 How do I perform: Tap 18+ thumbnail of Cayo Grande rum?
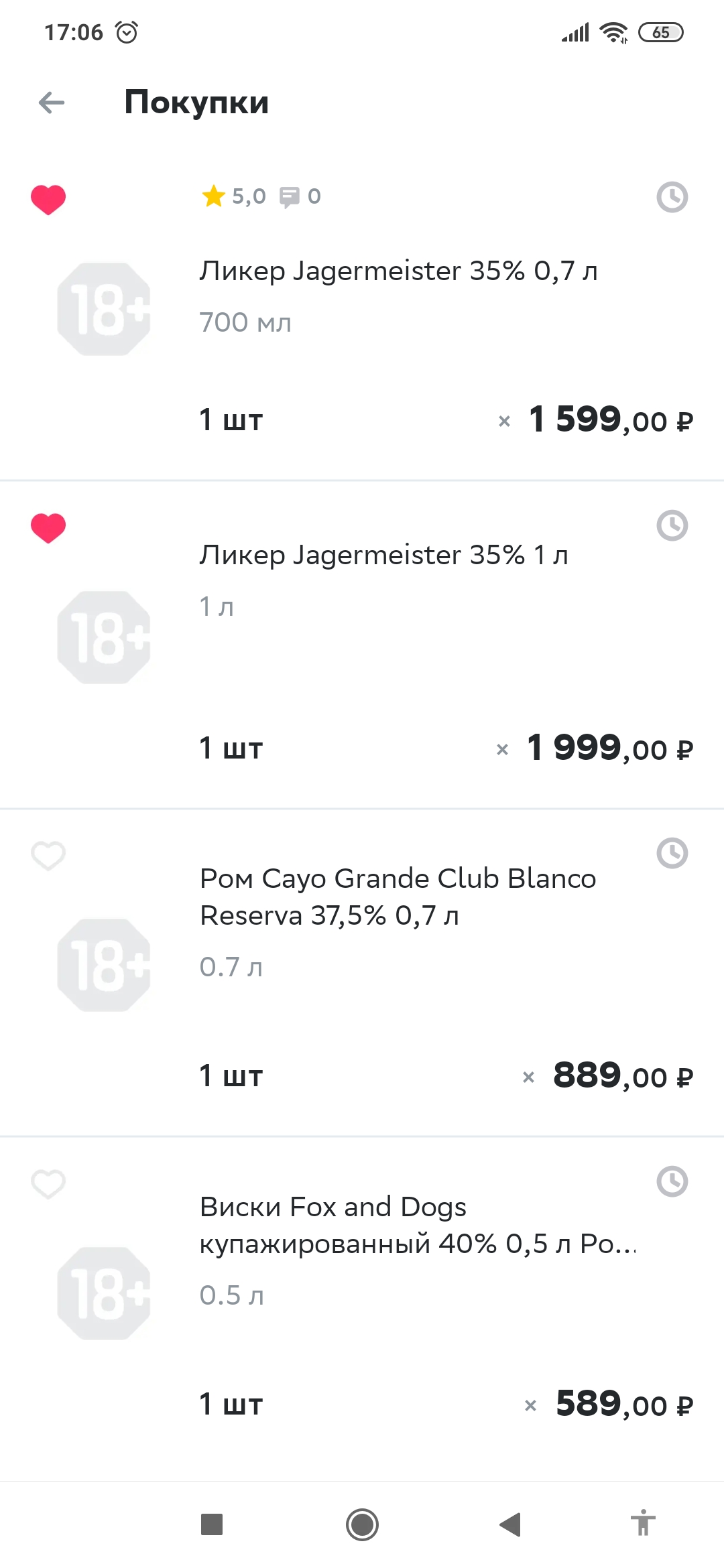click(x=104, y=965)
